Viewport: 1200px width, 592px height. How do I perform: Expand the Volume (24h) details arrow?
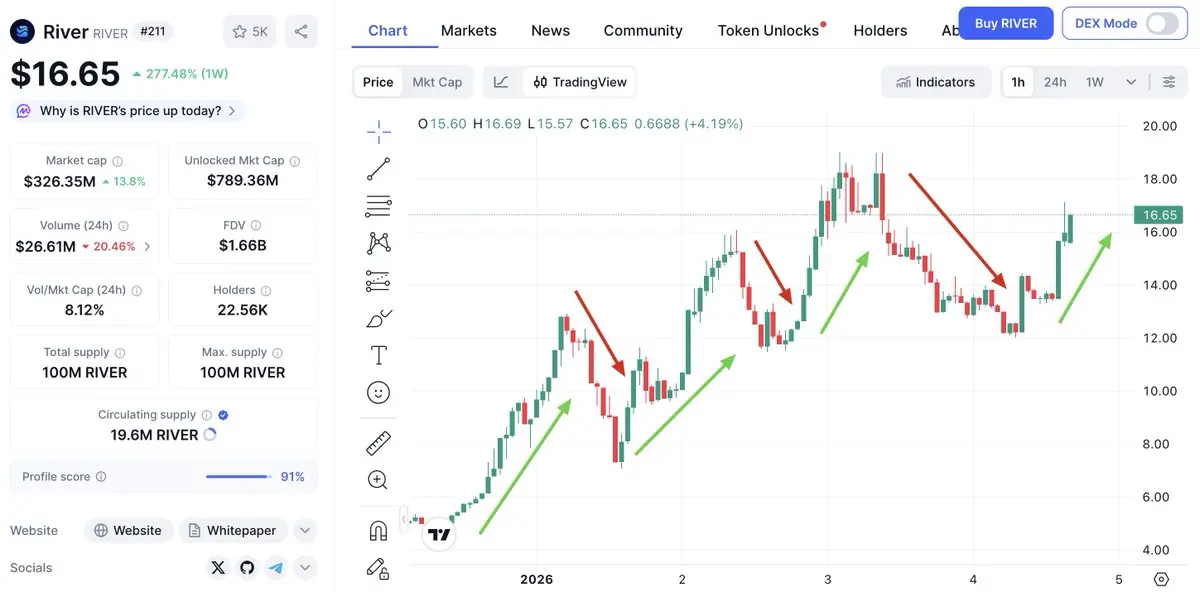click(x=148, y=246)
